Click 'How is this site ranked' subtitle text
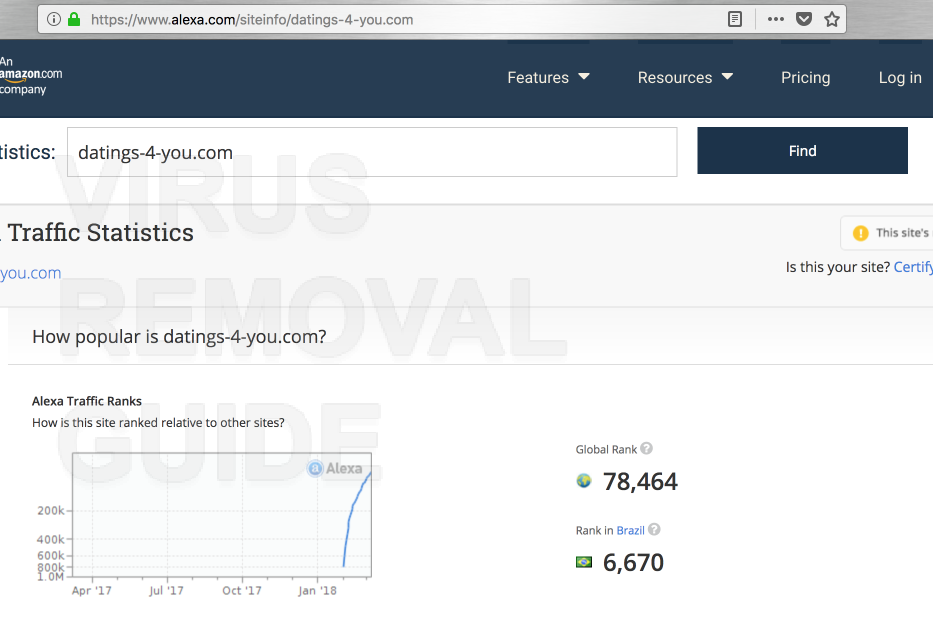The width and height of the screenshot is (933, 637). pos(158,423)
